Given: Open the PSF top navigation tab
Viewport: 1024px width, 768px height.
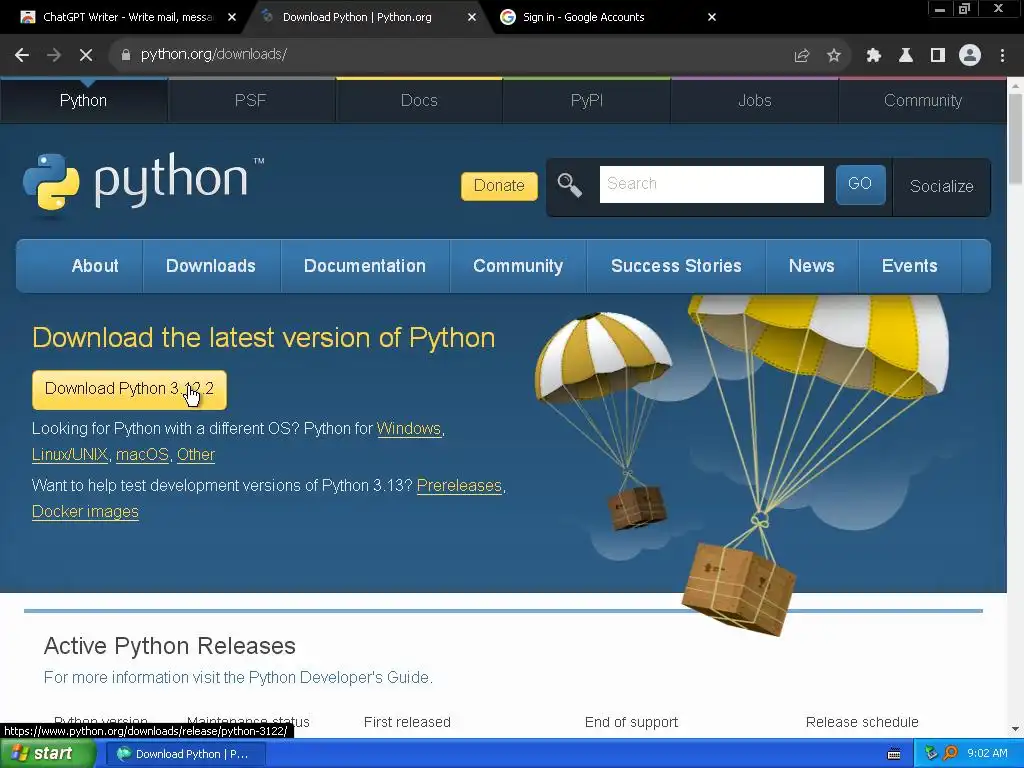Looking at the screenshot, I should pos(251,101).
